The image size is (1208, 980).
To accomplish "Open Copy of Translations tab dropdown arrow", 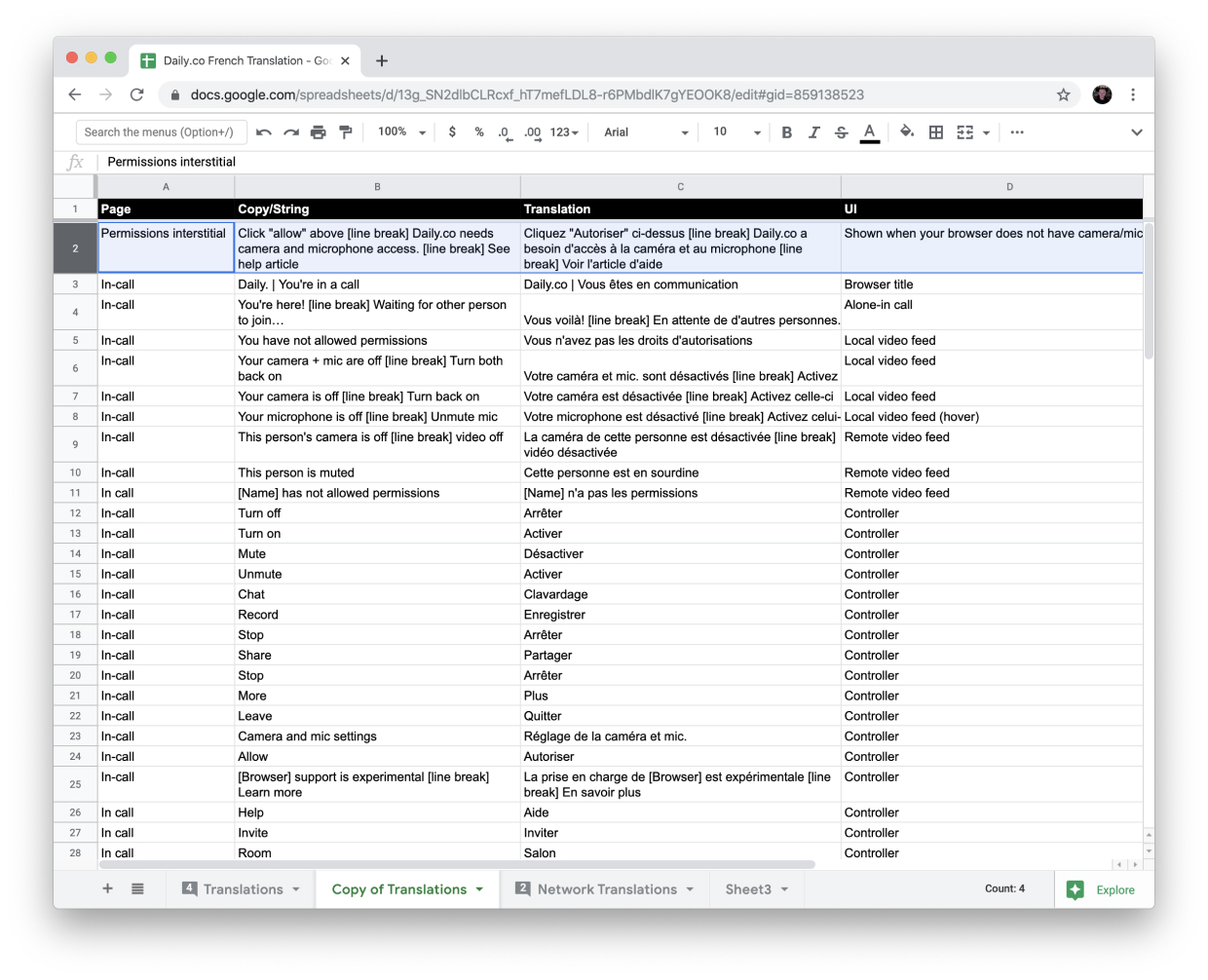I will [479, 889].
